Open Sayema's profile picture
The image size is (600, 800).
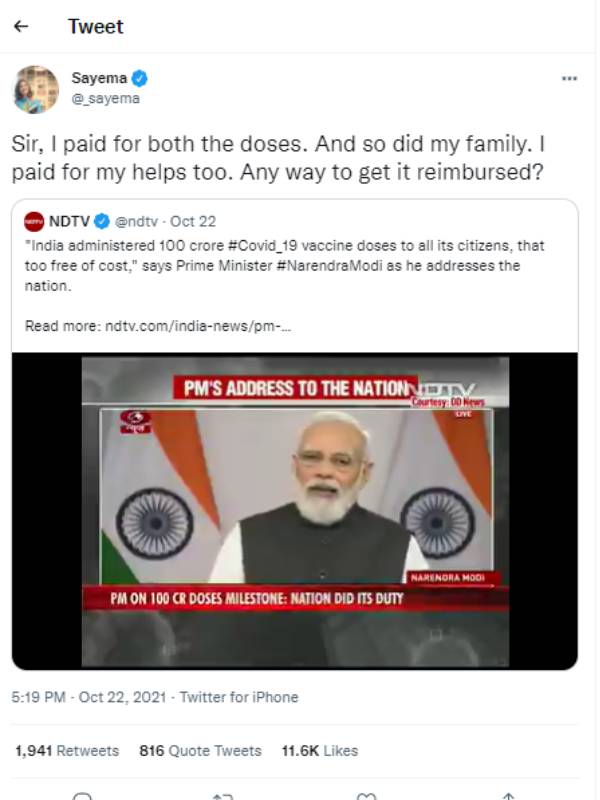click(x=37, y=89)
